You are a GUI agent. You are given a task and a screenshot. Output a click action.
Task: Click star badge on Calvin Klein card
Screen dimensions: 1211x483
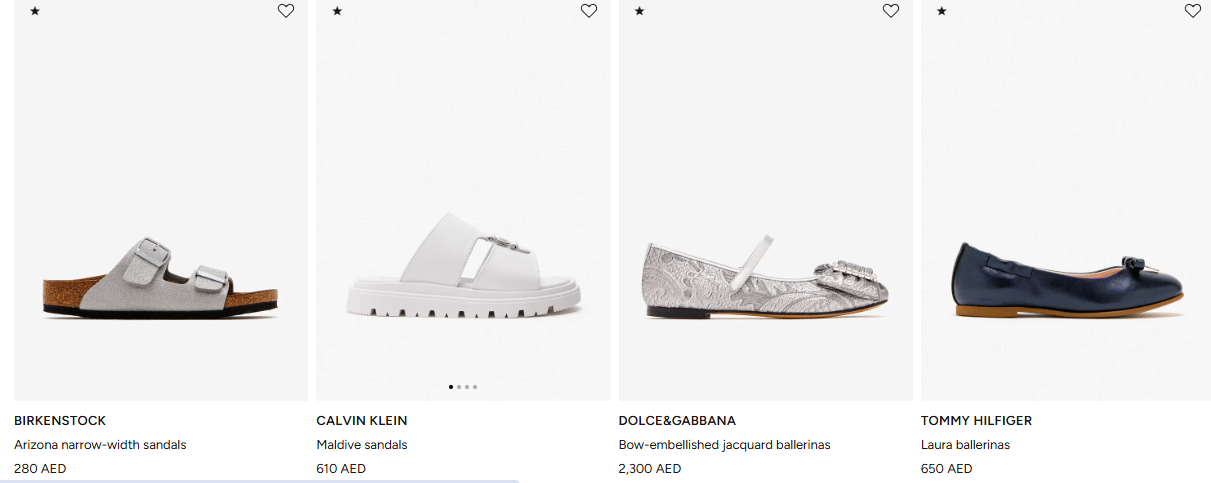tap(337, 11)
